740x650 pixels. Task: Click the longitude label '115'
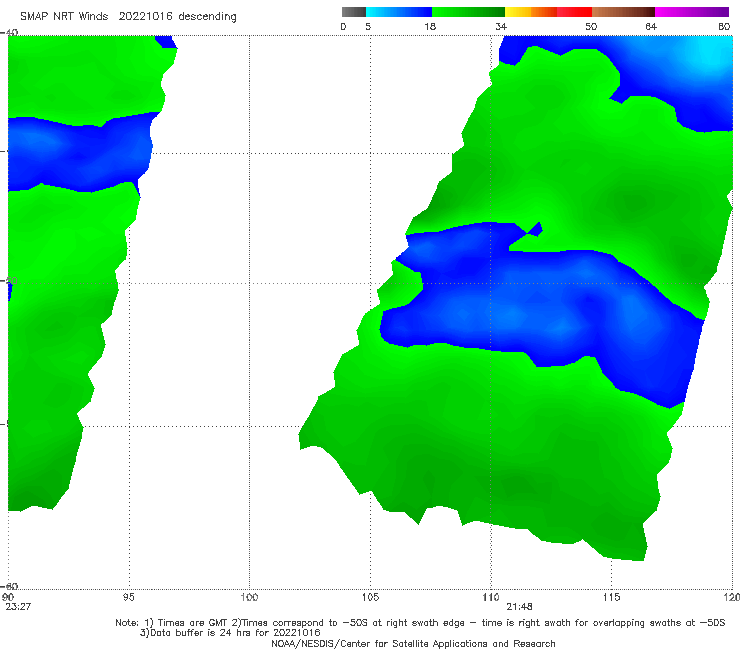click(x=611, y=598)
